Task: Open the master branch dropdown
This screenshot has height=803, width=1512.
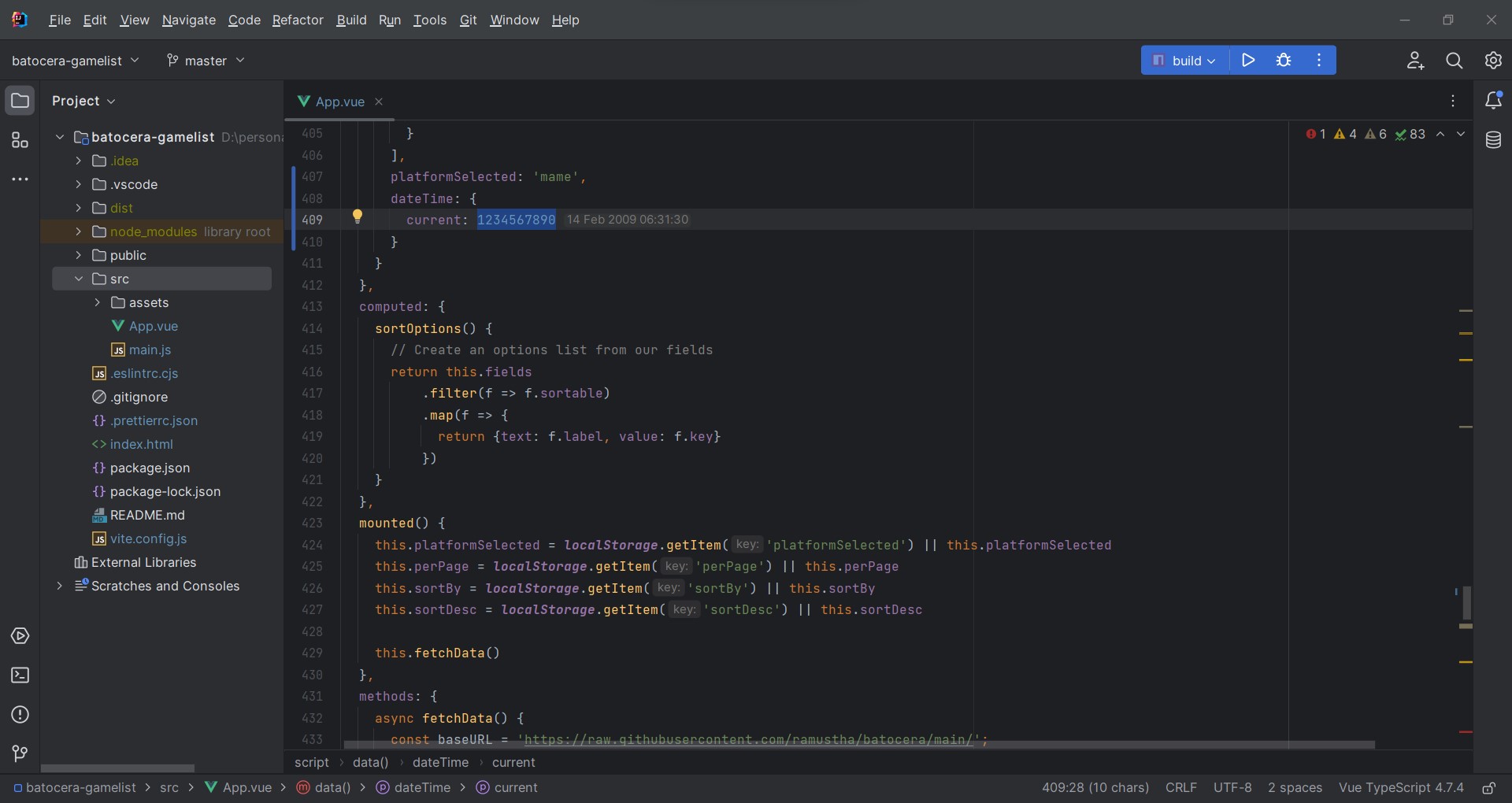Action: coord(206,61)
